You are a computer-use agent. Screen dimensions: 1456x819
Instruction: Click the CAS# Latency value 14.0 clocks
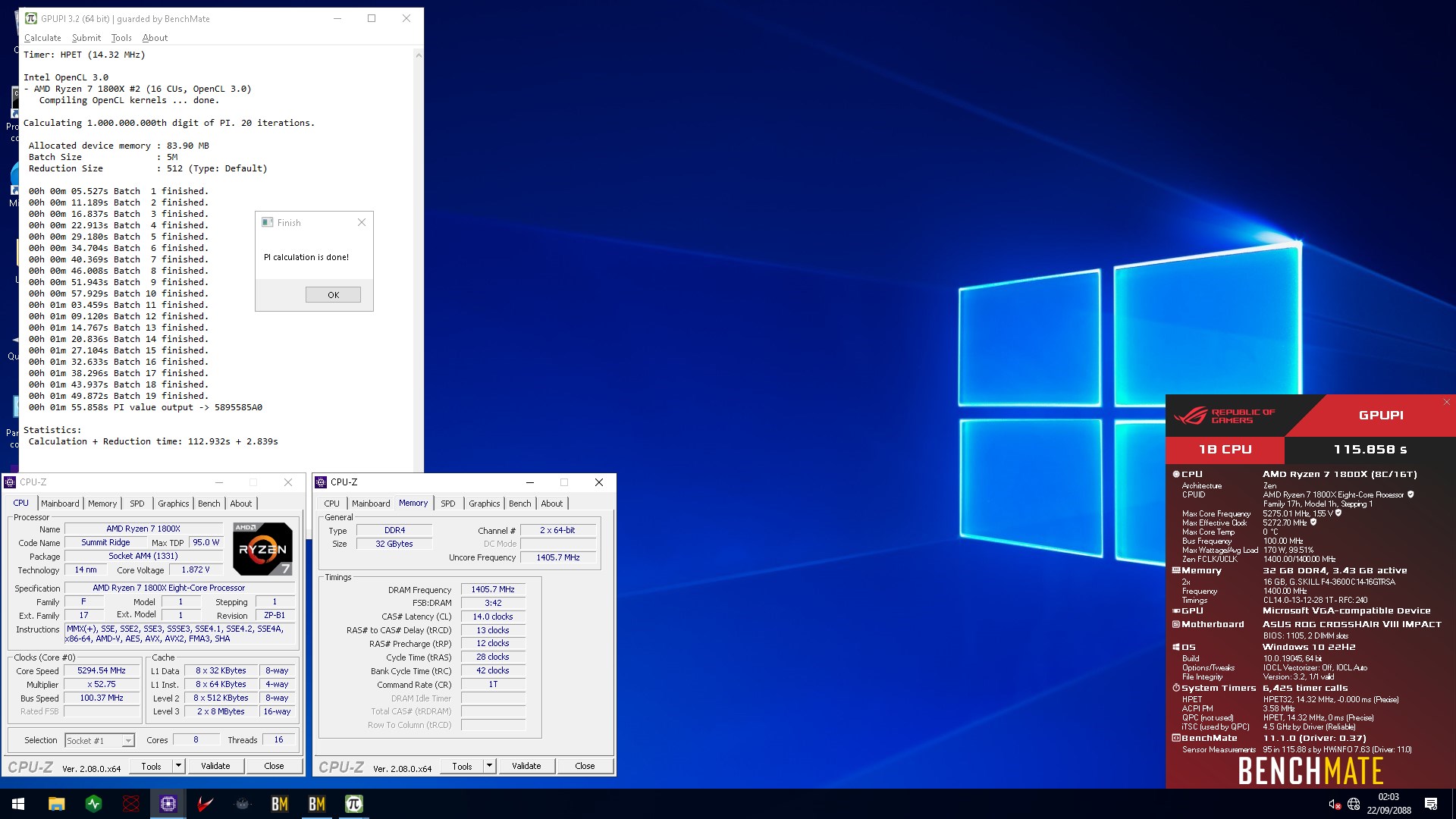(493, 617)
